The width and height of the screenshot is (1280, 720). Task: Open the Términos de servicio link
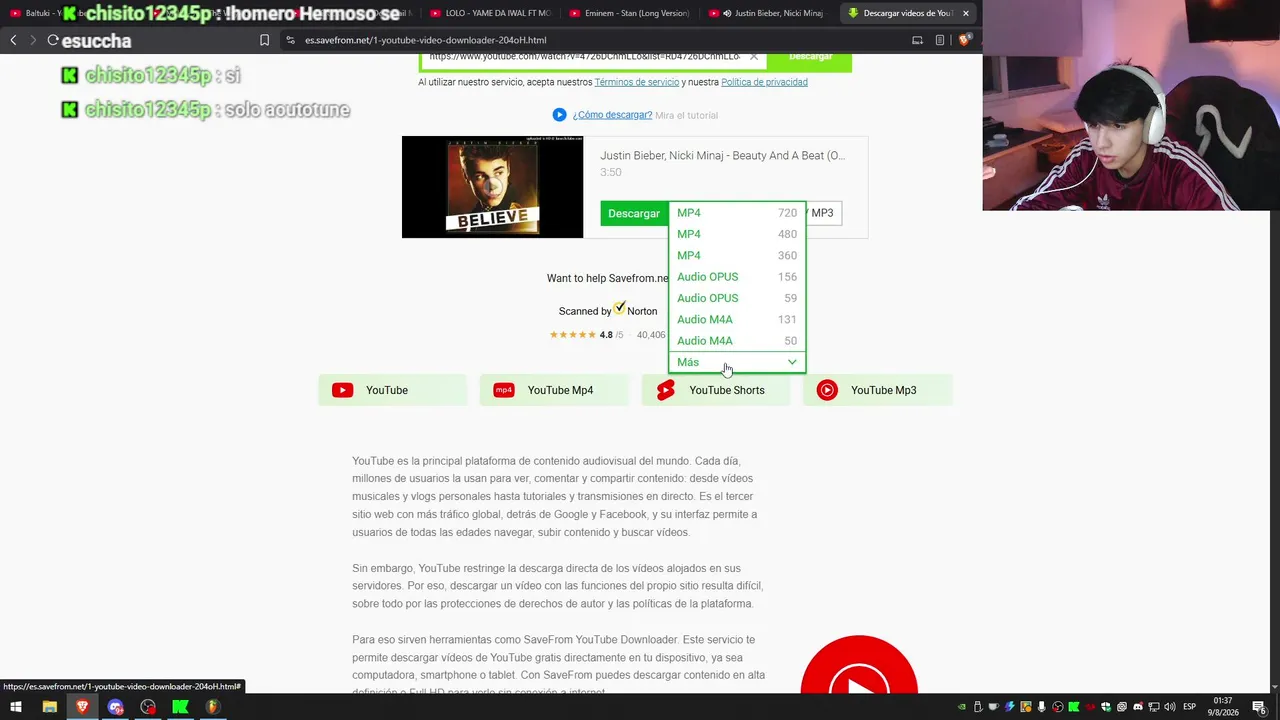click(637, 82)
